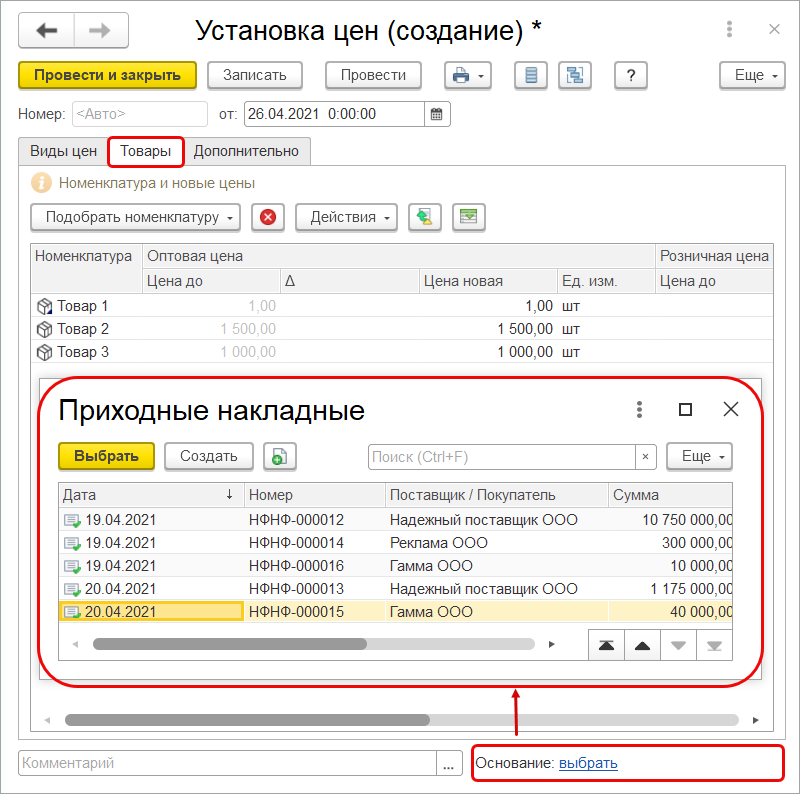Go forward with the right arrow button
Screen dimensions: 800x794
click(x=101, y=31)
